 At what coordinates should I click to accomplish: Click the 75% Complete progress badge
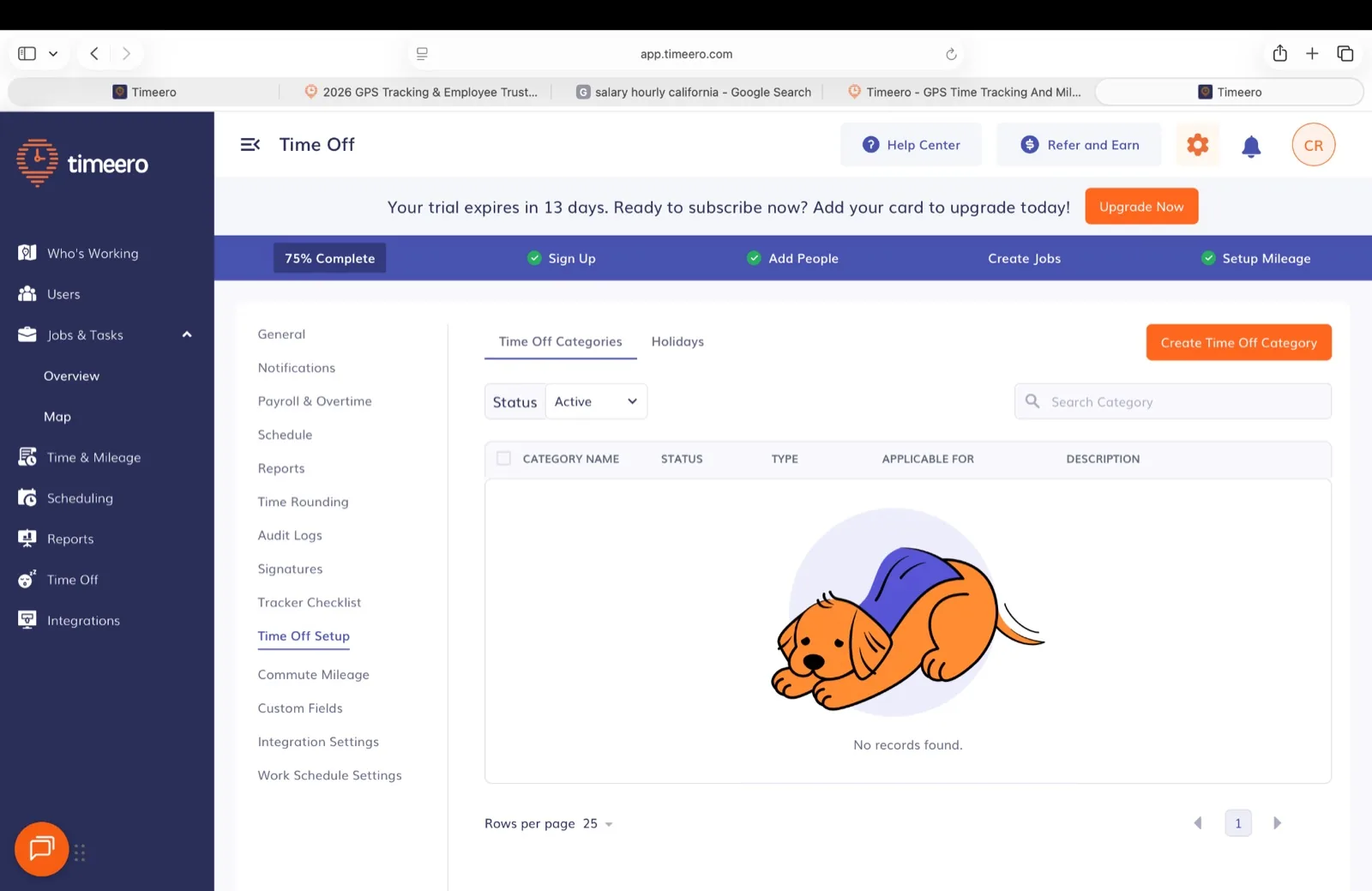pos(329,258)
